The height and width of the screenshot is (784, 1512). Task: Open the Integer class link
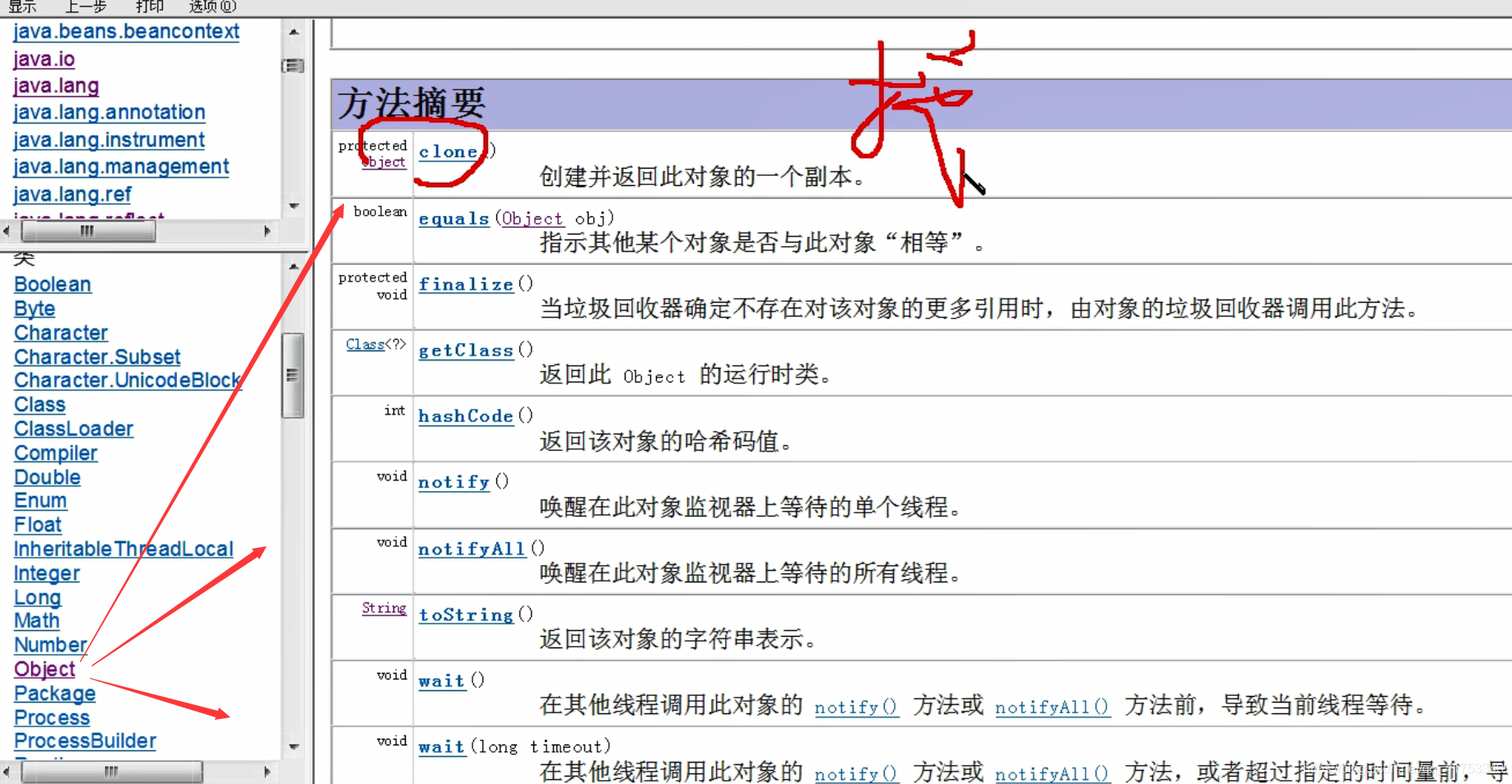47,573
